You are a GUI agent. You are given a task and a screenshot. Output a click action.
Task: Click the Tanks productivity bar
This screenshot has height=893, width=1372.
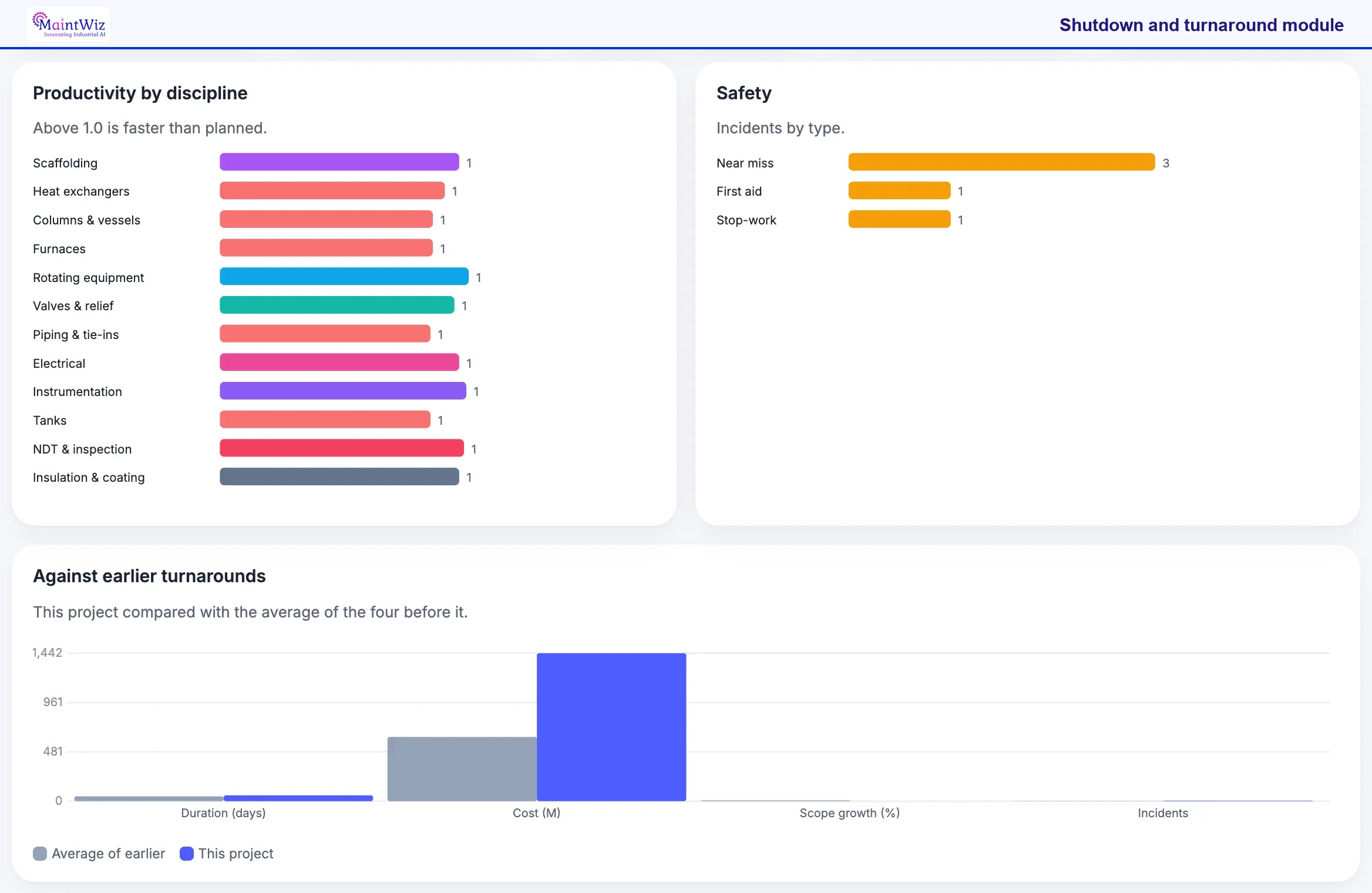pos(325,419)
